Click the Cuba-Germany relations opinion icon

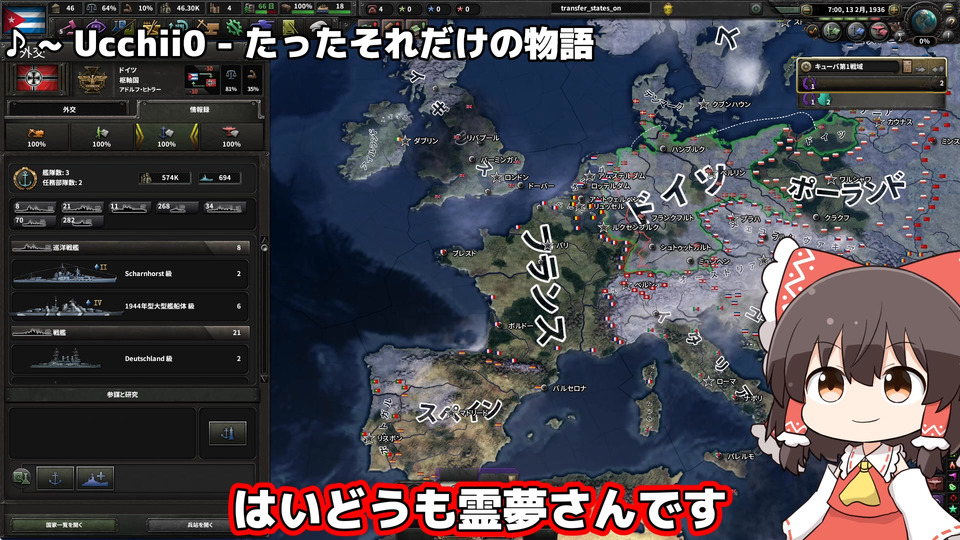(x=201, y=80)
